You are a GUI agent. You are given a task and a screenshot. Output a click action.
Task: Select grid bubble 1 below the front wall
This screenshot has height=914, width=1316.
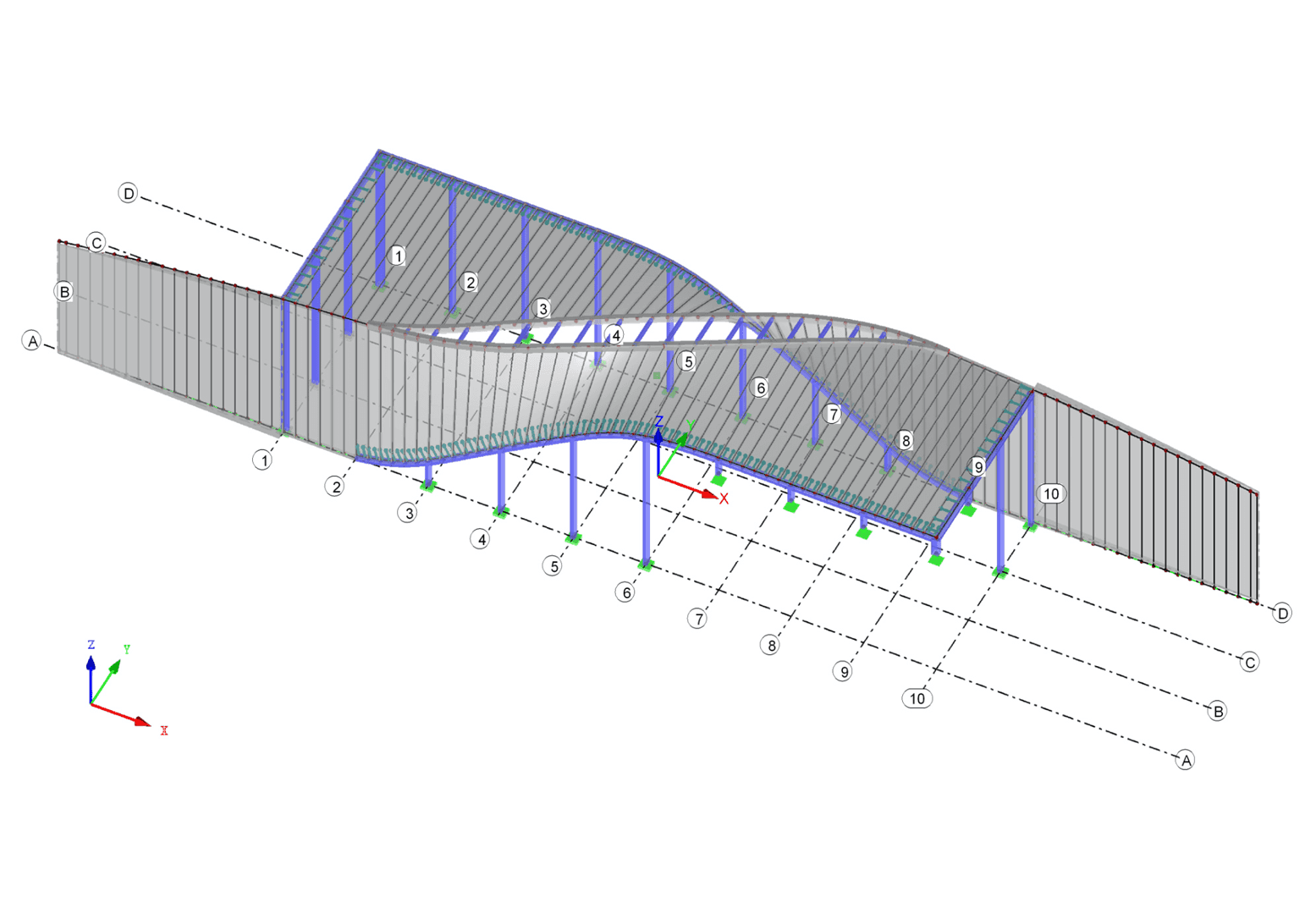point(263,460)
